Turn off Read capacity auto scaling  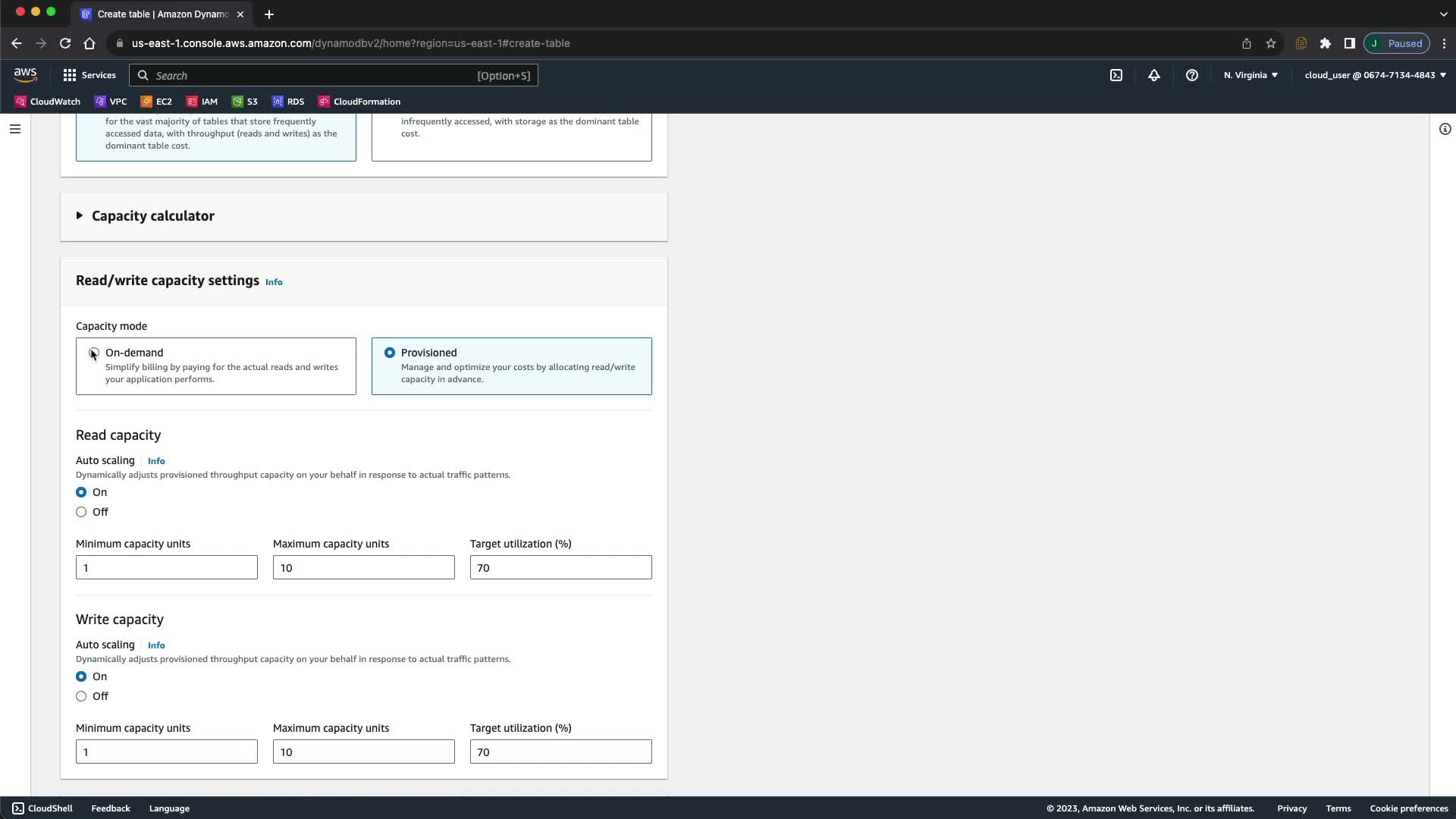pyautogui.click(x=81, y=512)
